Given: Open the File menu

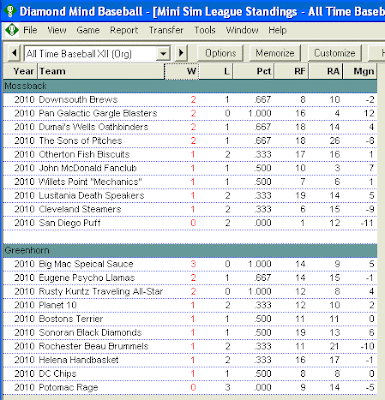Looking at the screenshot, I should [x=30, y=30].
